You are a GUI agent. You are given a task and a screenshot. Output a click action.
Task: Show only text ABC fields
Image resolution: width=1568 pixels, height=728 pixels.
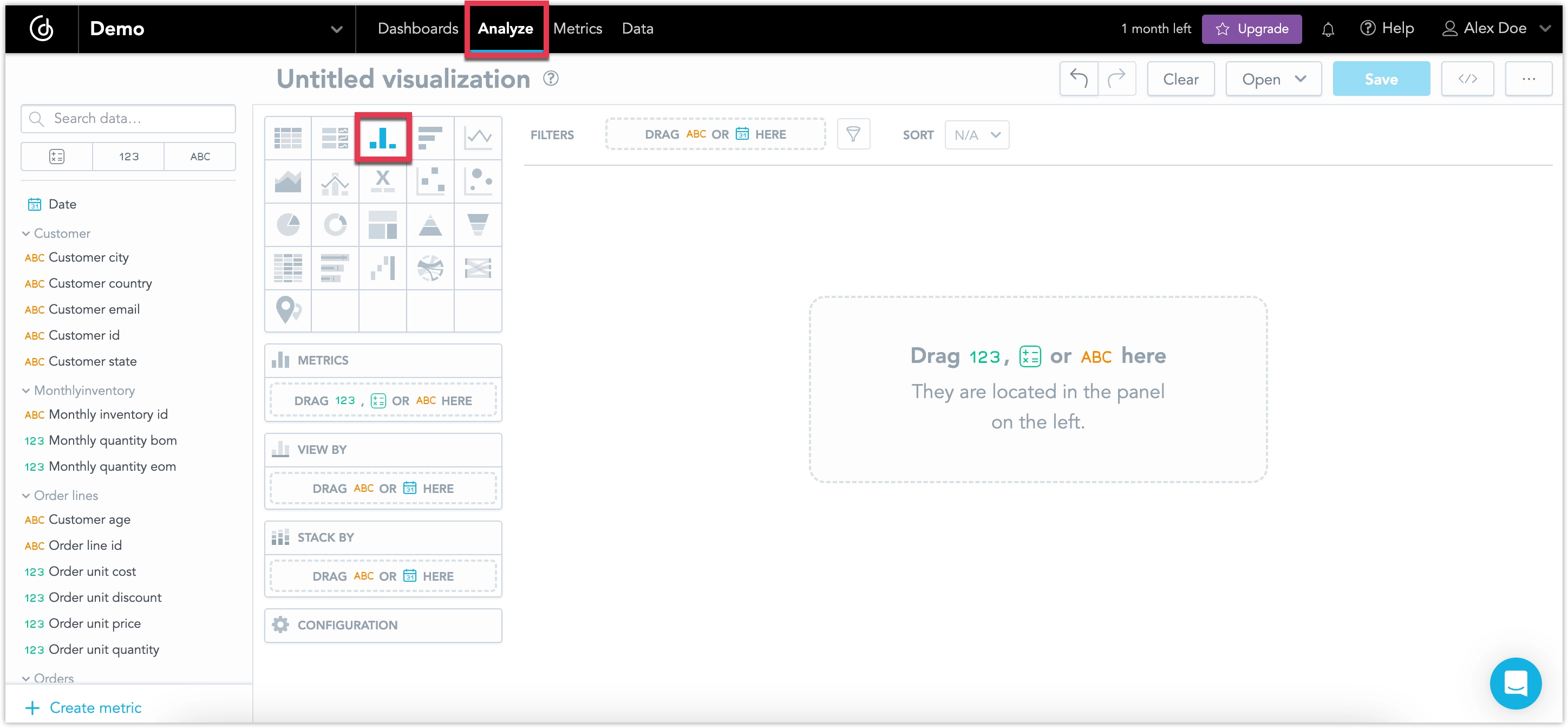pyautogui.click(x=200, y=157)
